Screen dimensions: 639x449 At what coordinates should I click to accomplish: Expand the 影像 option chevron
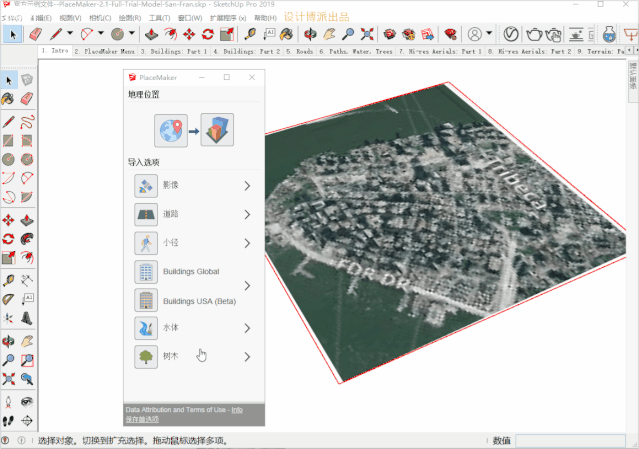click(x=247, y=186)
